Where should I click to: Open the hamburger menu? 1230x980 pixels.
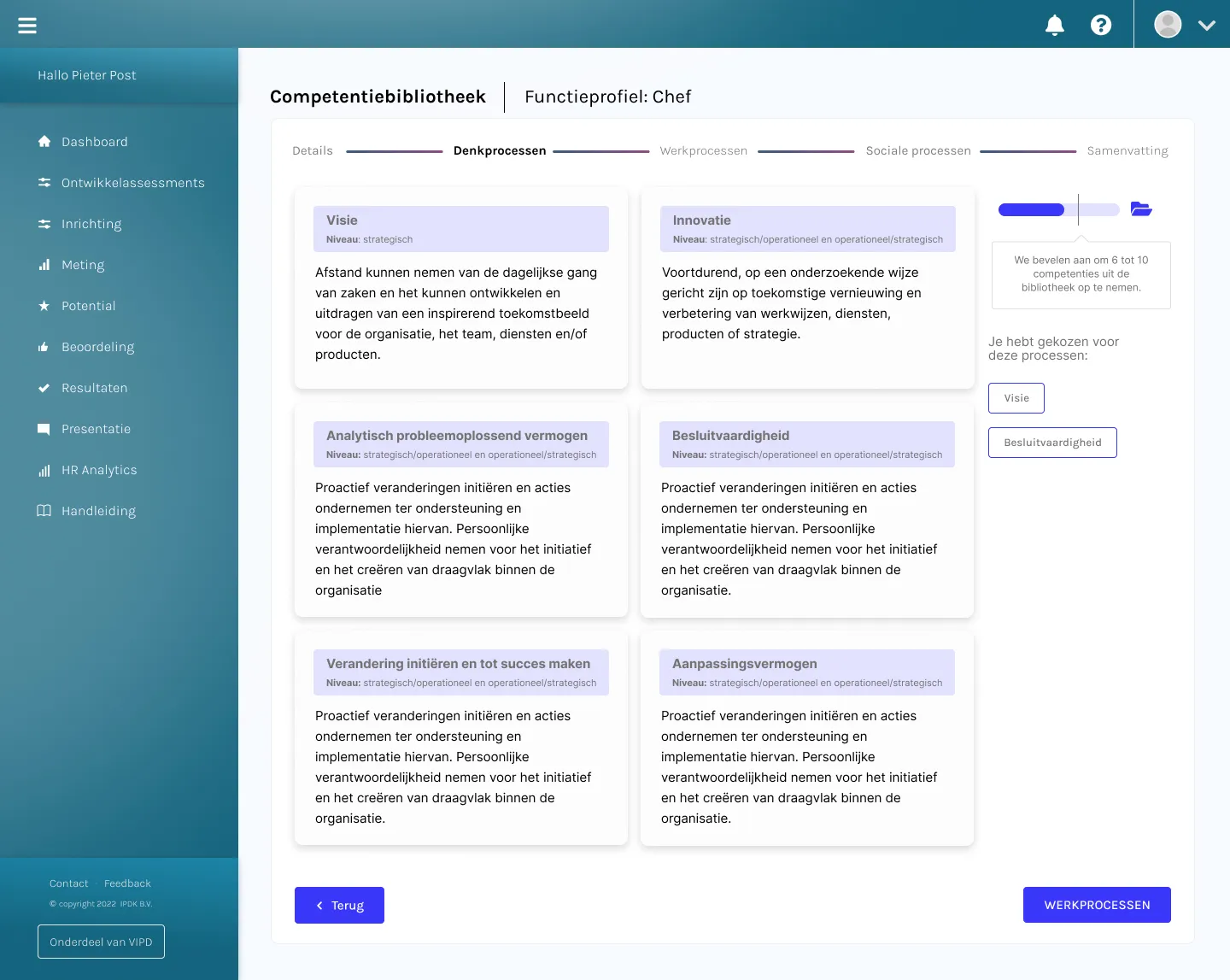pyautogui.click(x=27, y=26)
